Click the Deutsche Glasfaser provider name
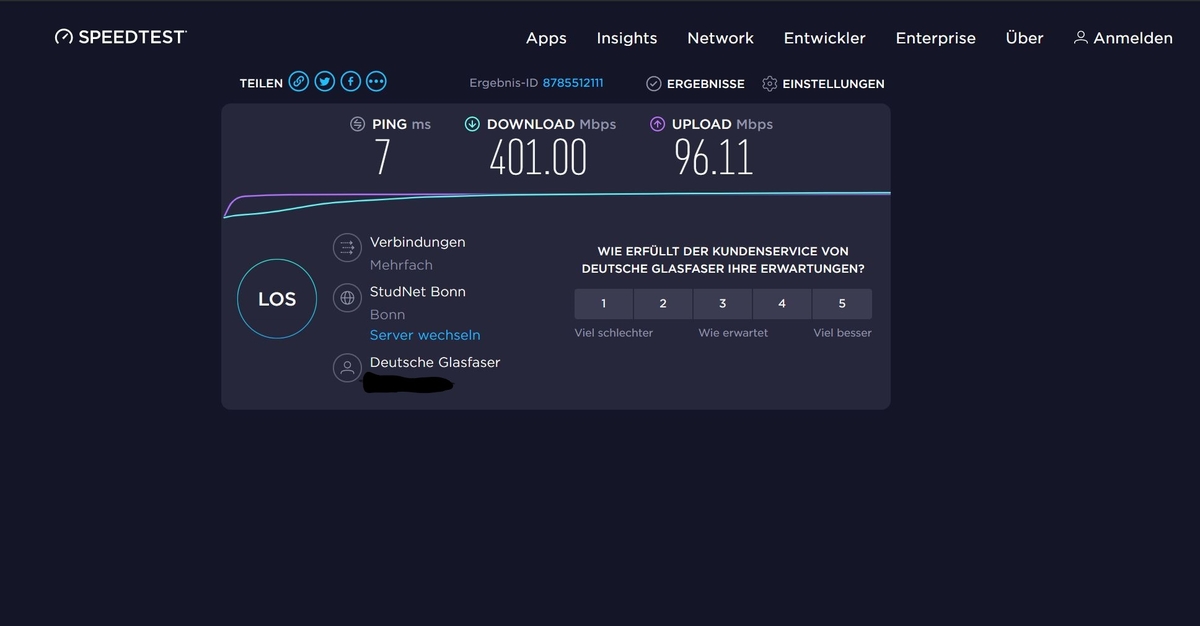 (x=435, y=362)
